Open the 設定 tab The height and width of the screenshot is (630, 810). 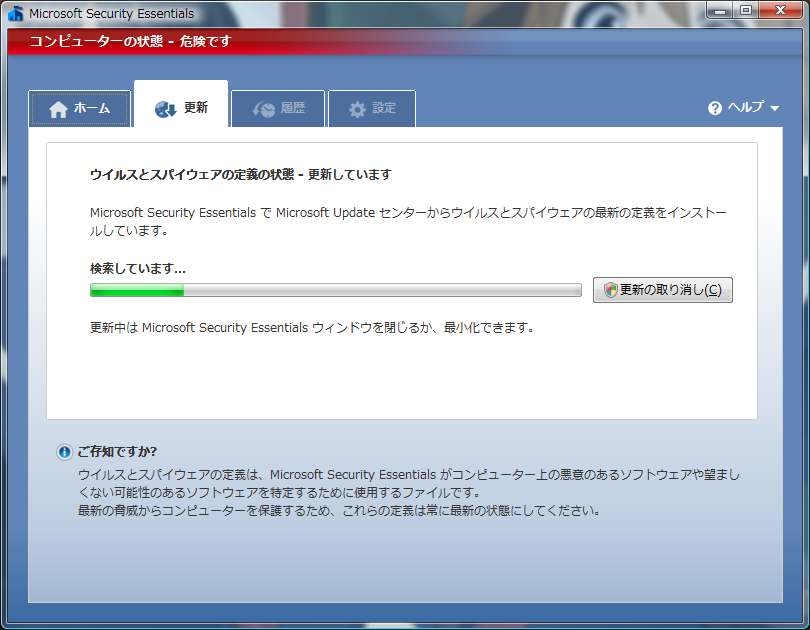tap(372, 108)
